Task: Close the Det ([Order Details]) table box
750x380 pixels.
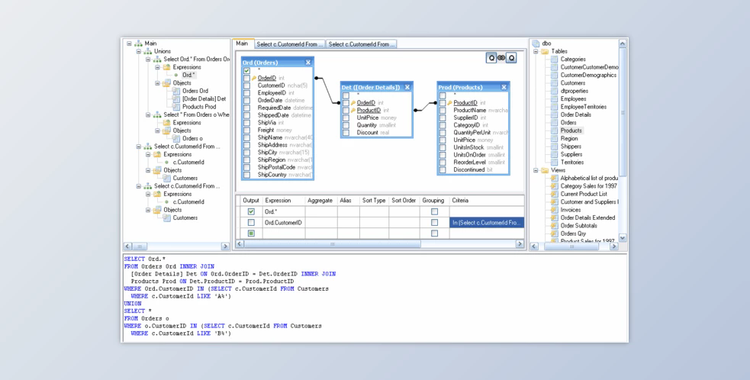Action: pyautogui.click(x=408, y=88)
